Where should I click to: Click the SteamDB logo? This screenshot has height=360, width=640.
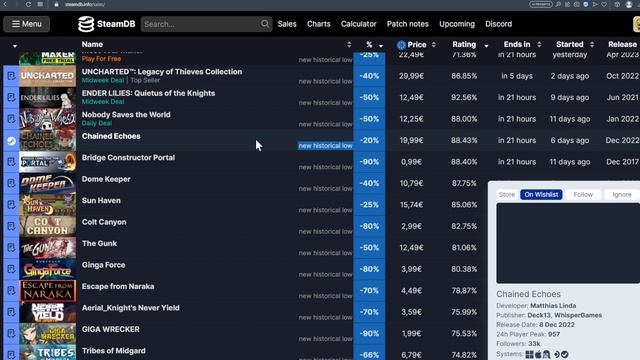point(107,24)
